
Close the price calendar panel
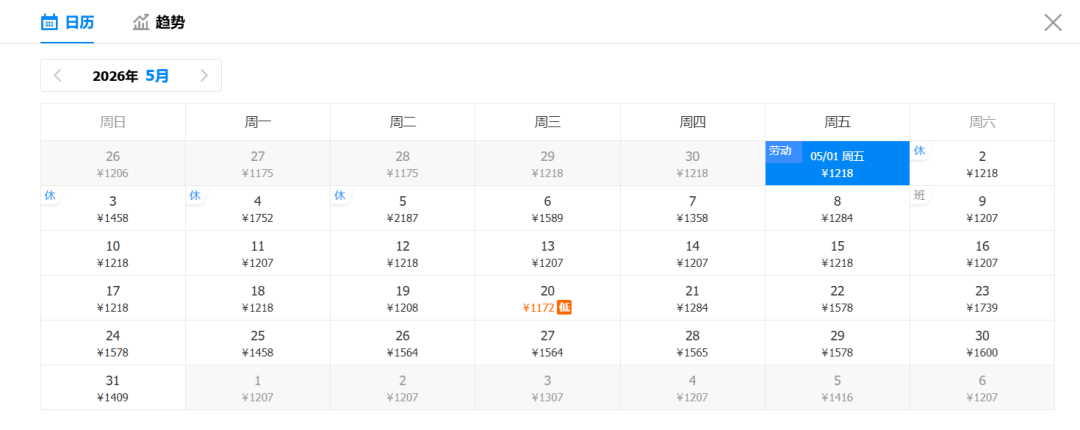[1053, 22]
